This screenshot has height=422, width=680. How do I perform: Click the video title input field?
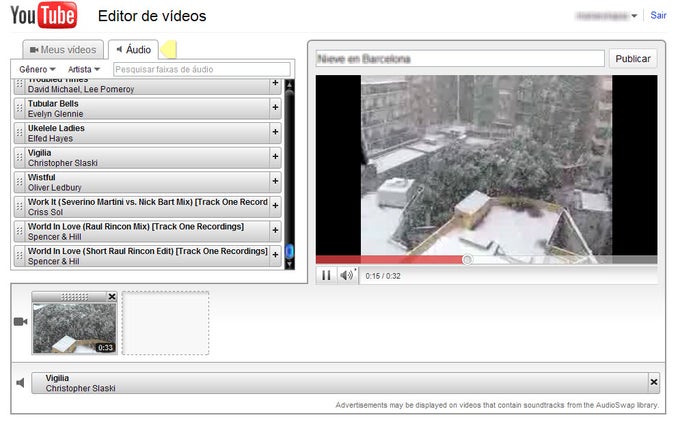(x=460, y=59)
